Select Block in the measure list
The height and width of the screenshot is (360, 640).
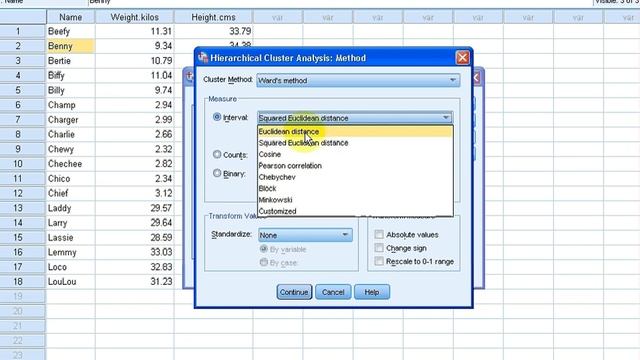click(355, 188)
